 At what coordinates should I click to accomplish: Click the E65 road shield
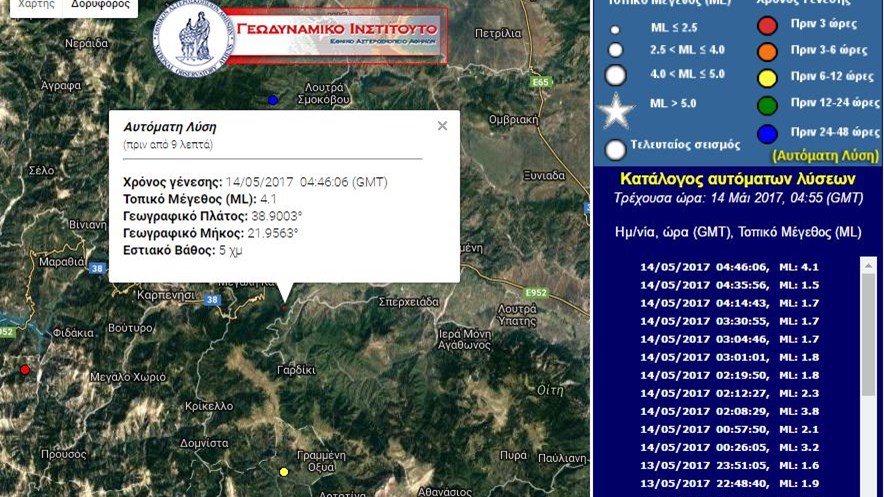point(540,82)
